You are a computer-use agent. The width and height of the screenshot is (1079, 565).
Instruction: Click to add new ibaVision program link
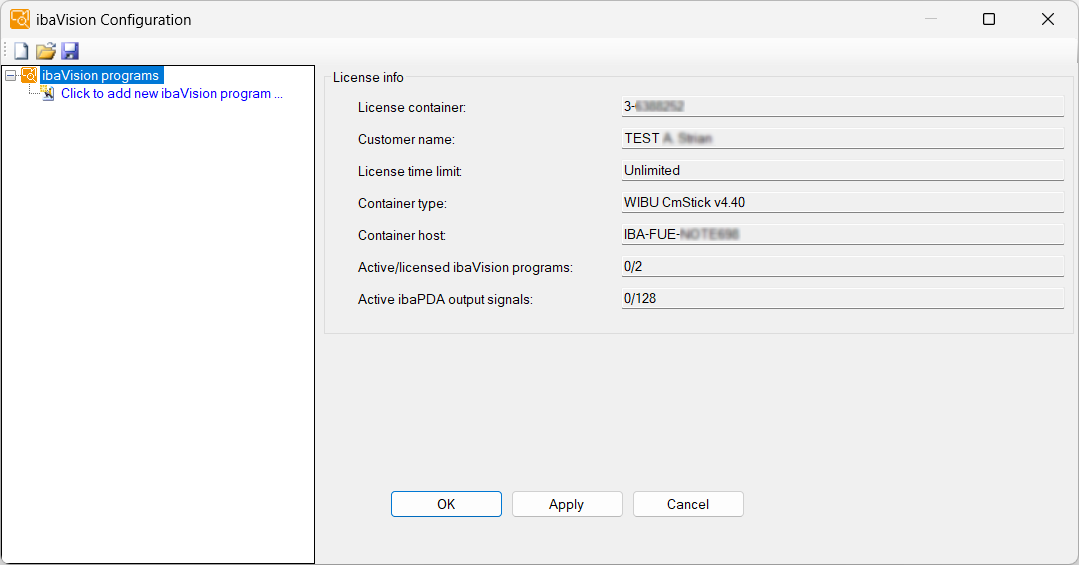click(172, 94)
